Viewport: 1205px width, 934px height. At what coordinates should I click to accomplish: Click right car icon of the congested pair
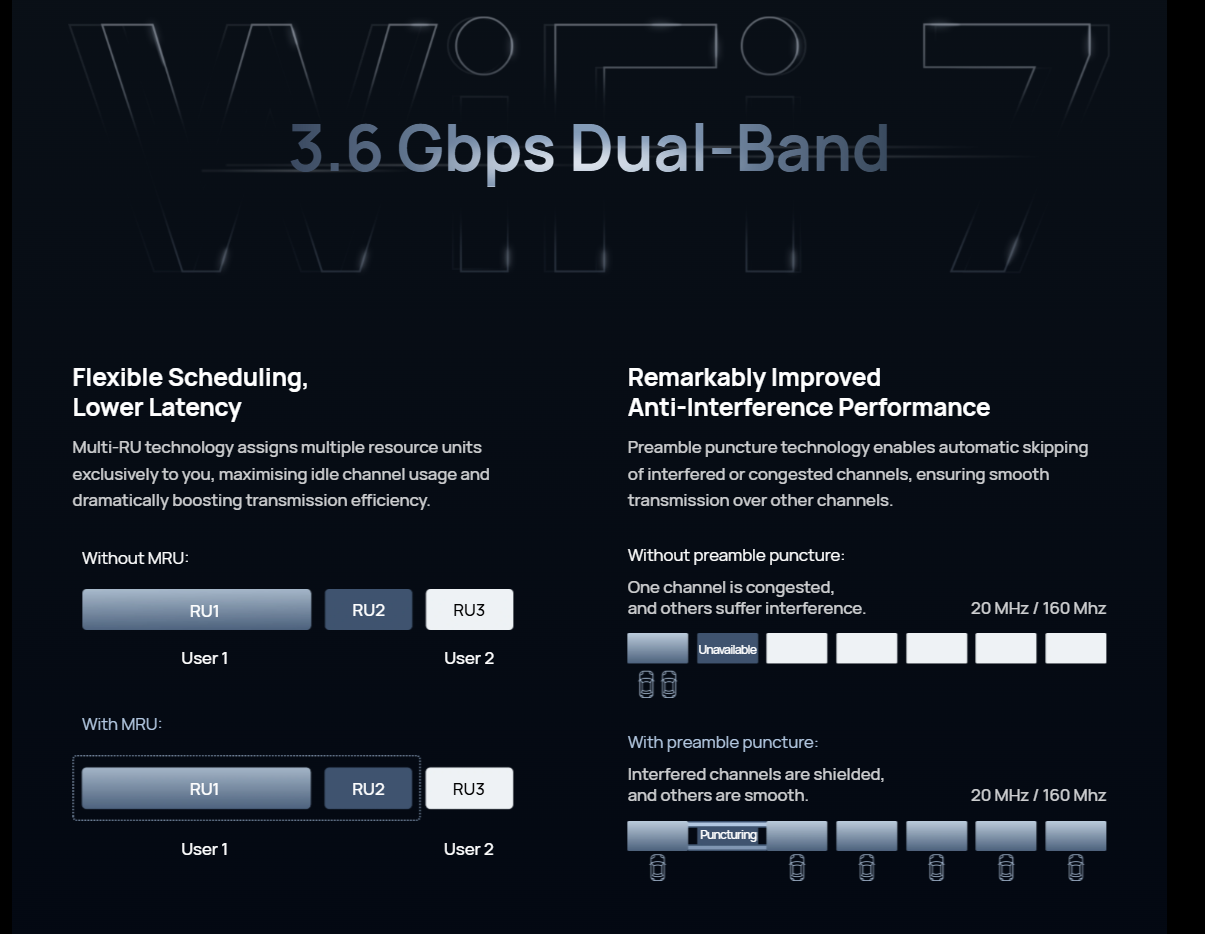point(669,684)
